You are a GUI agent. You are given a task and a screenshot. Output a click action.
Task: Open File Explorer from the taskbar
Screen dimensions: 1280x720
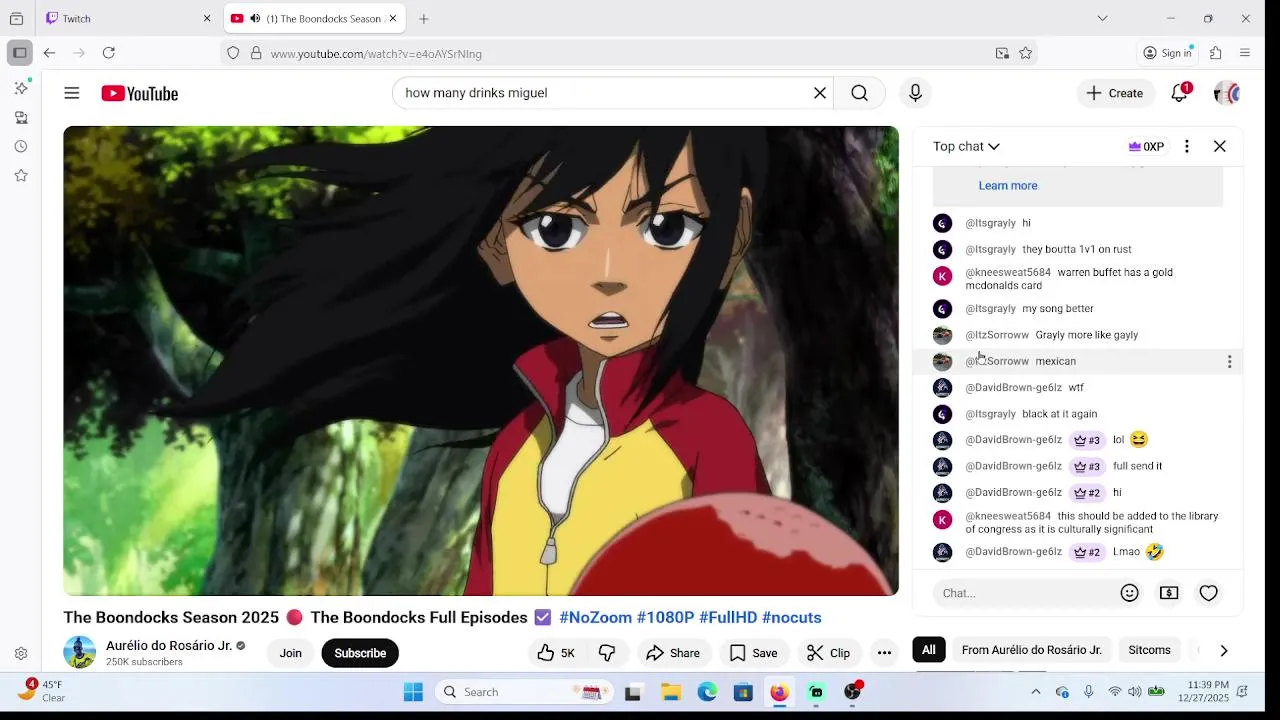[671, 692]
